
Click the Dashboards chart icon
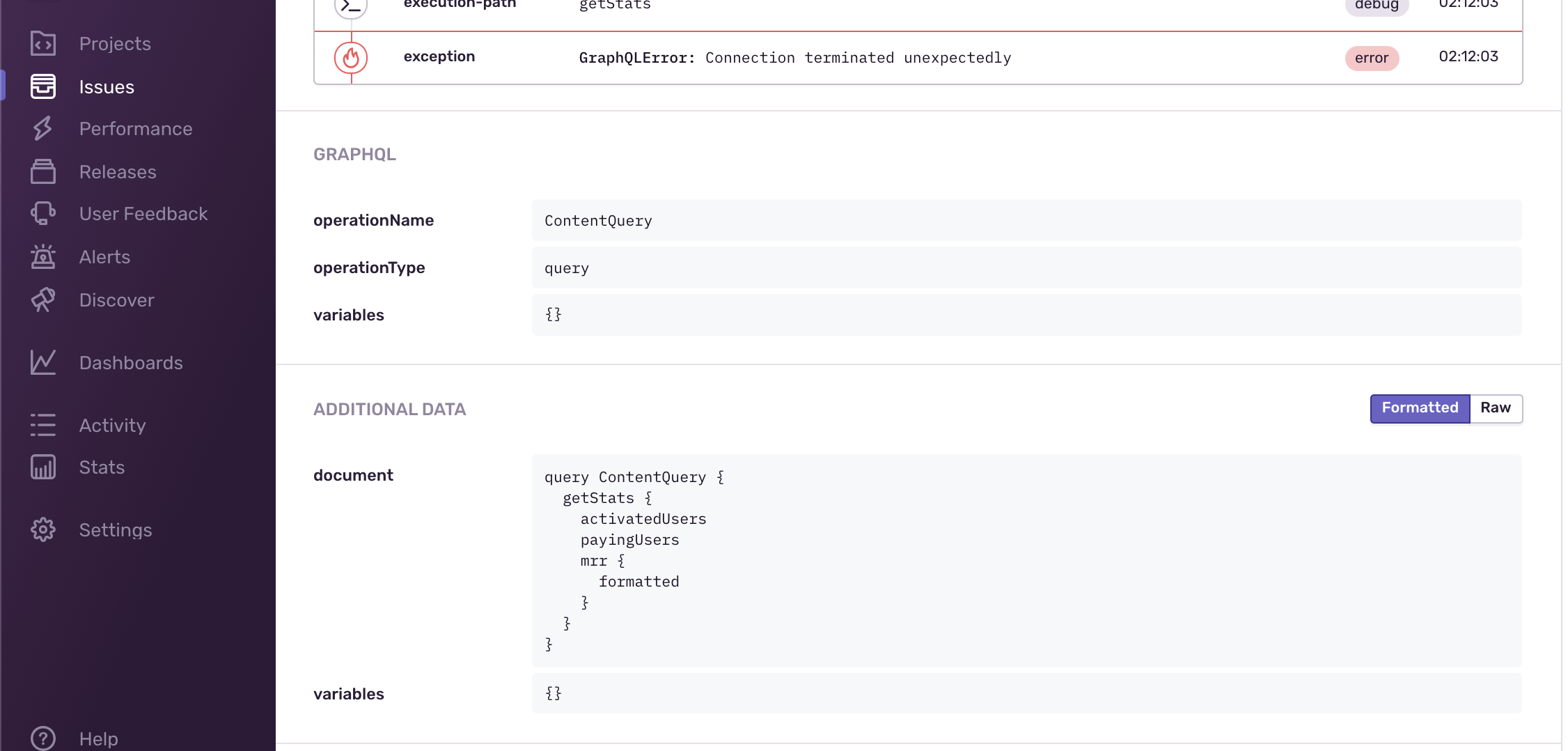43,362
